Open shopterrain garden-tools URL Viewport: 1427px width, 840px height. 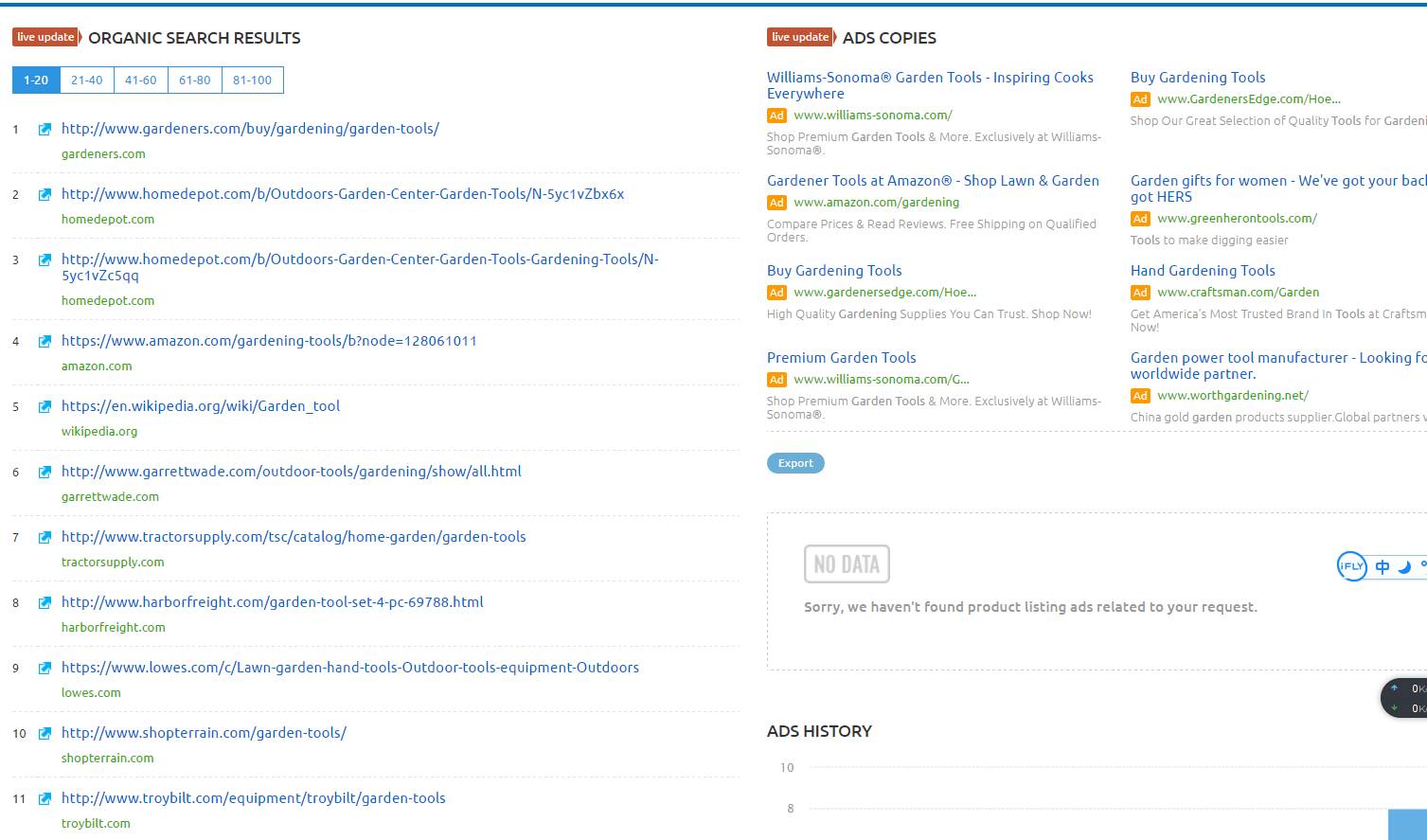click(204, 733)
